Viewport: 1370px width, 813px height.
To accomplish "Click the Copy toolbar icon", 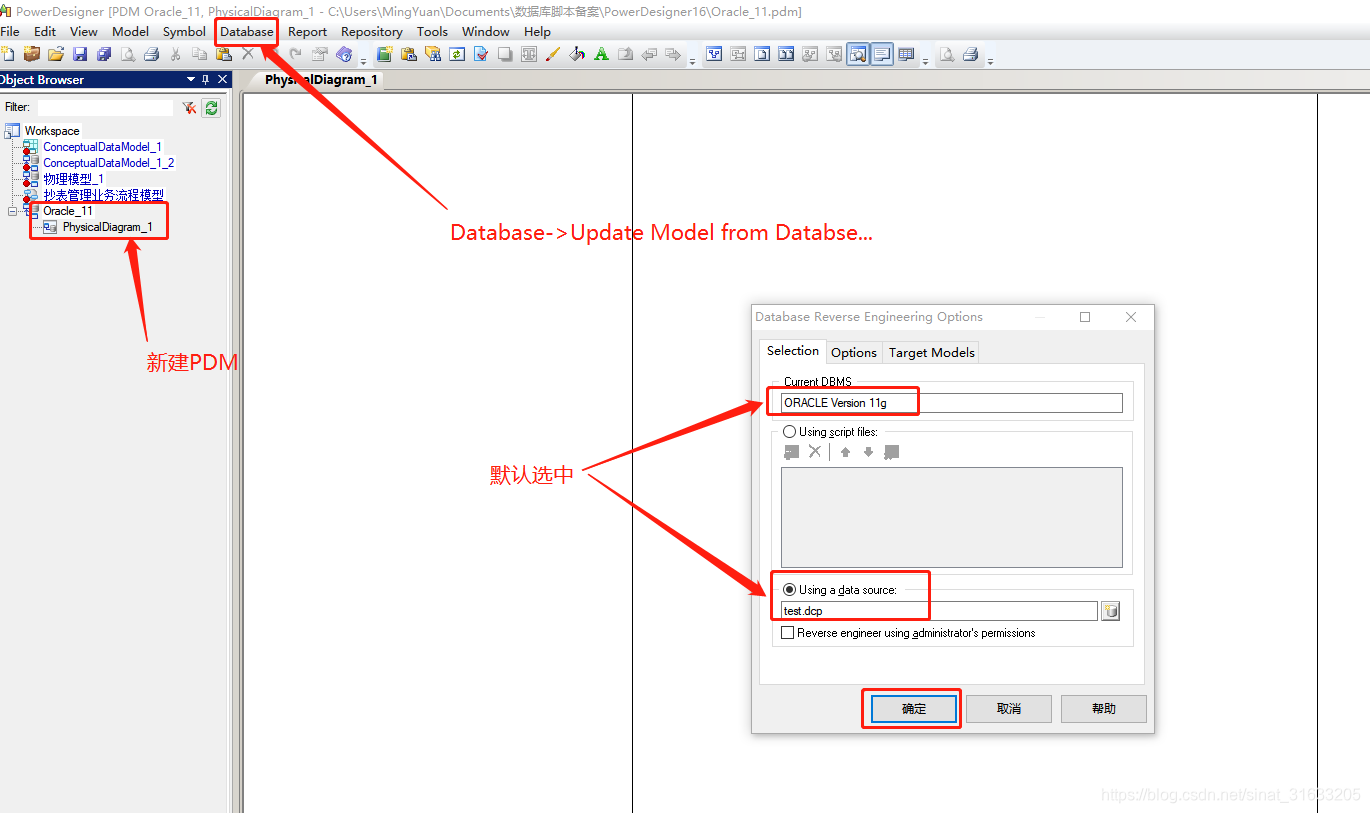I will (x=199, y=54).
